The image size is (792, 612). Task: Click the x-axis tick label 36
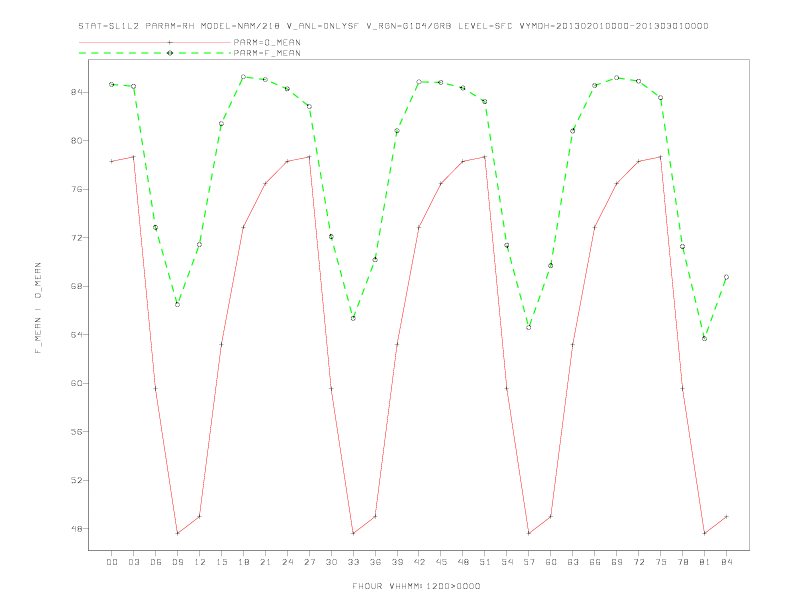(x=375, y=562)
